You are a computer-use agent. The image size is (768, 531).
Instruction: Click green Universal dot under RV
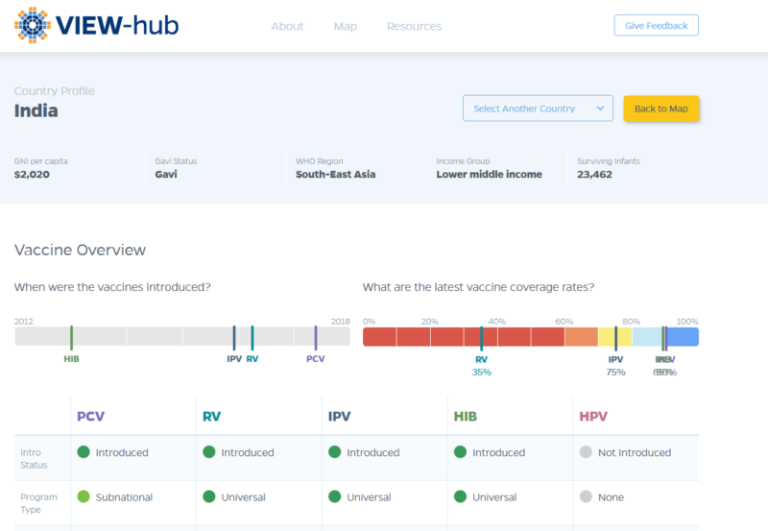[x=209, y=496]
